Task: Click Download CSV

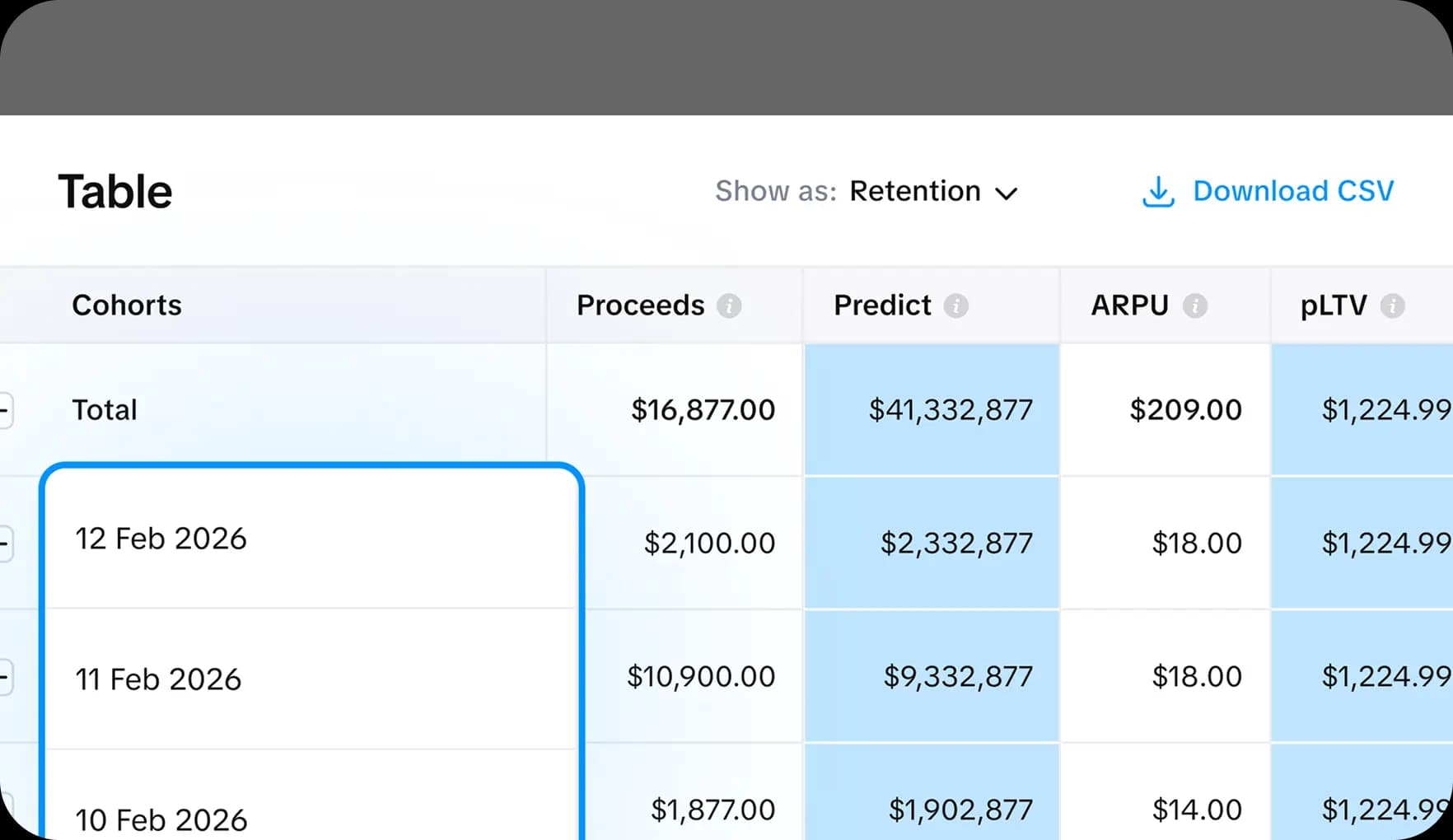Action: (x=1292, y=191)
